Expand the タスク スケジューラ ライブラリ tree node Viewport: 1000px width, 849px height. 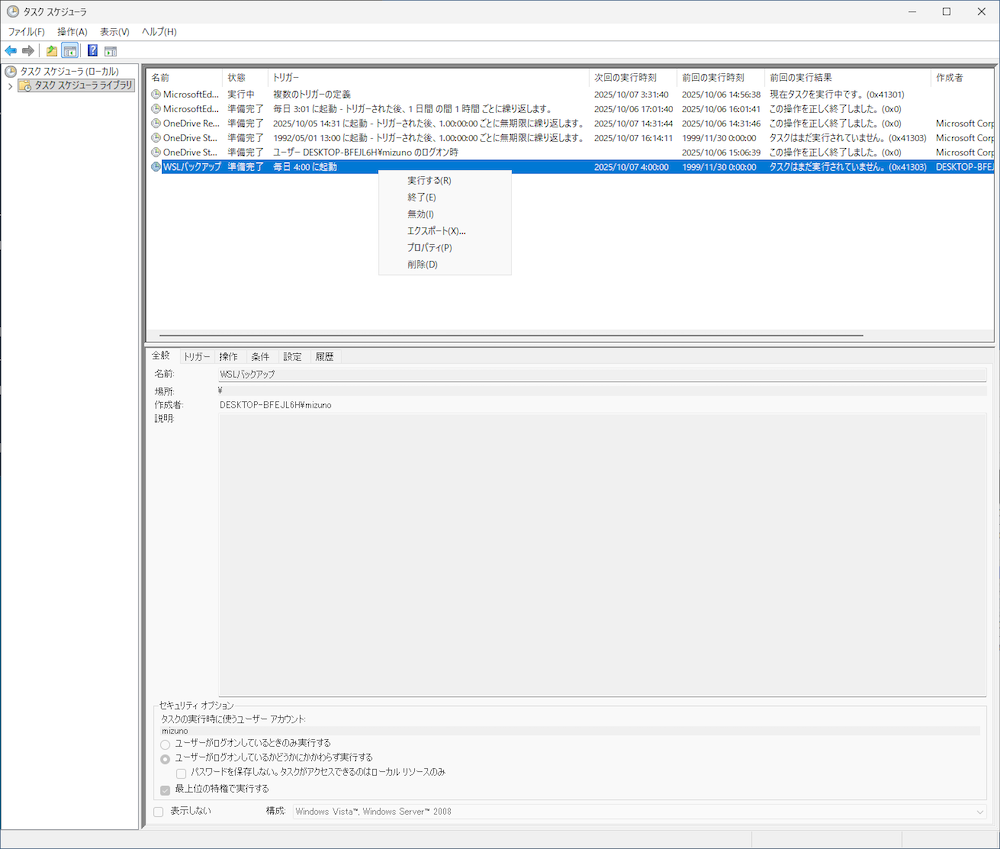[9, 86]
